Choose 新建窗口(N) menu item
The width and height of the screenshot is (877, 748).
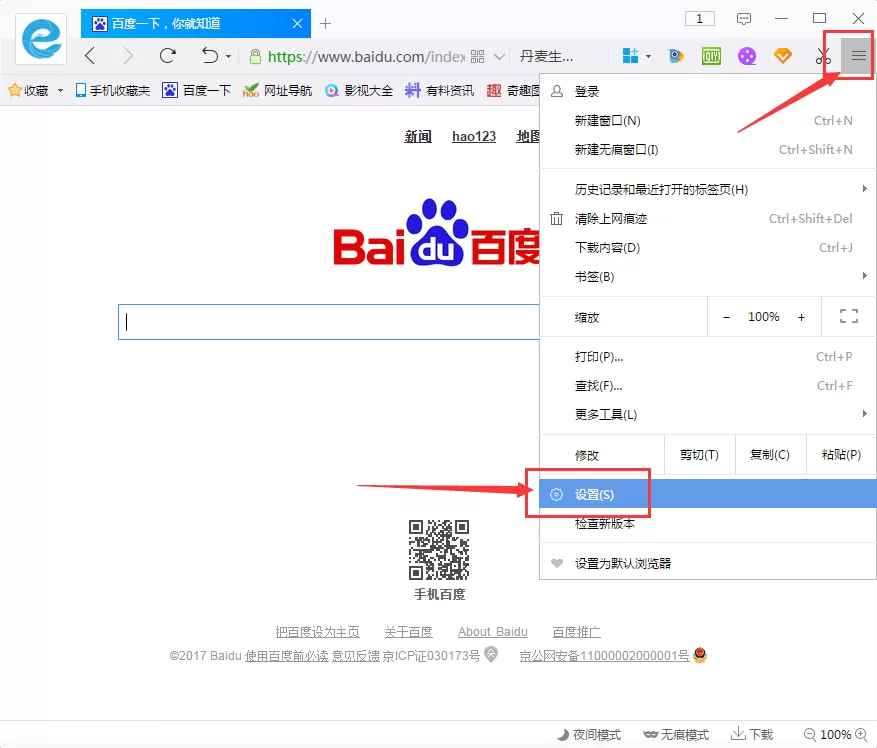pyautogui.click(x=707, y=120)
